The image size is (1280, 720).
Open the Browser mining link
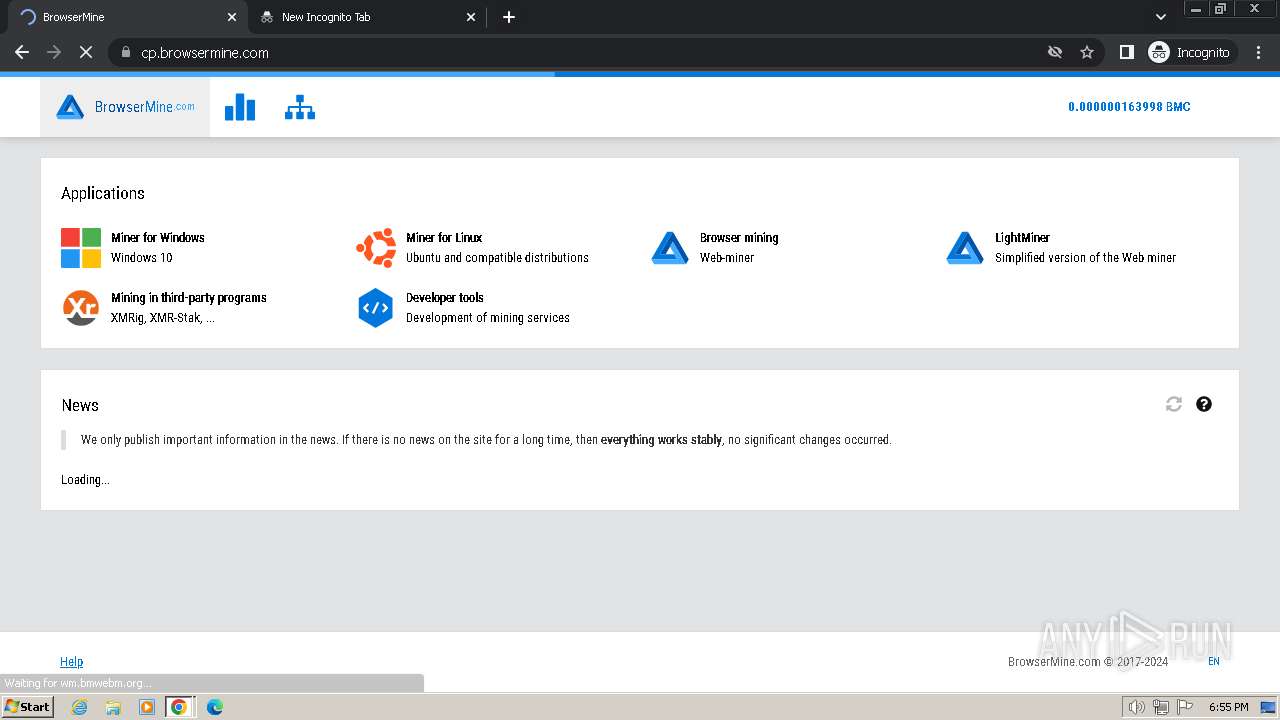[x=739, y=238]
